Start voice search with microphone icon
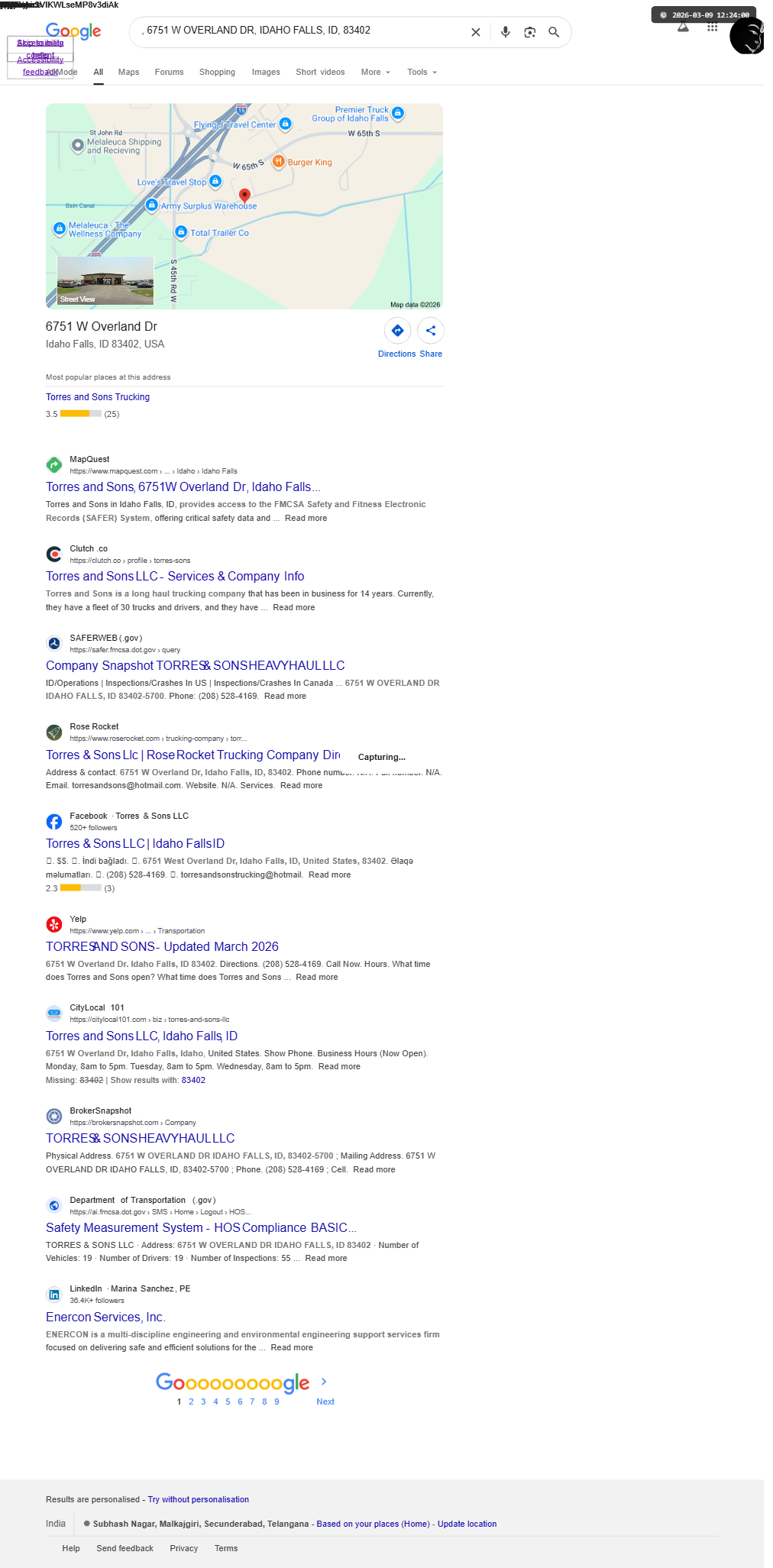Screen dimensions: 773x1568 505,32
